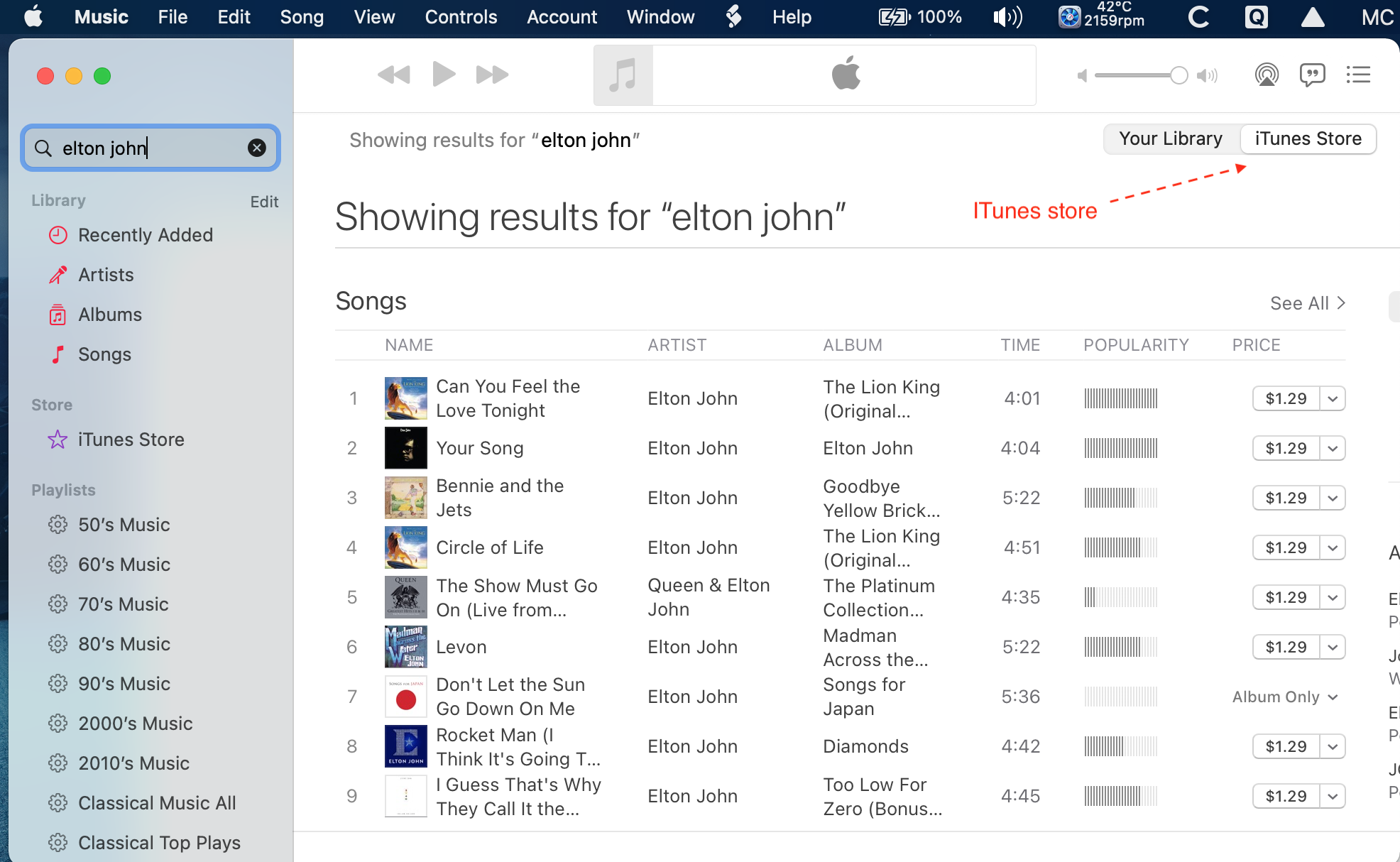Open Artists in the Library sidebar
The height and width of the screenshot is (862, 1400).
coord(106,275)
